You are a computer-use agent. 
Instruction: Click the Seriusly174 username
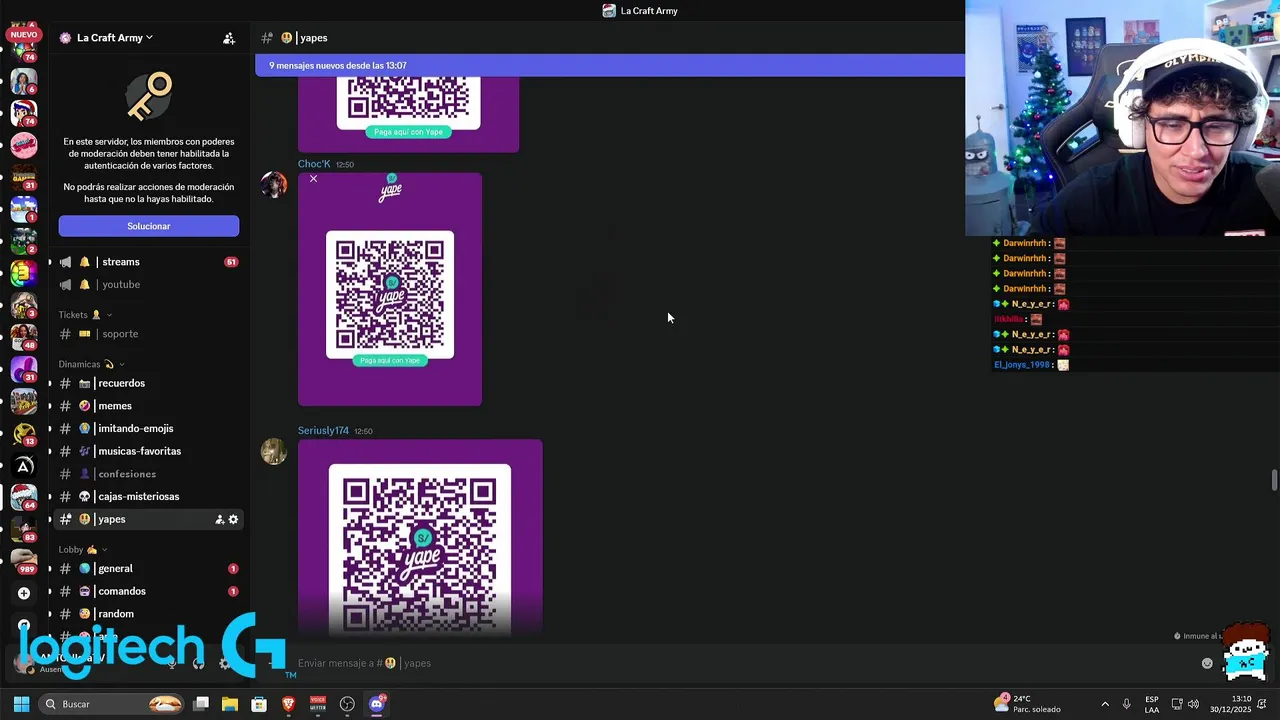pos(323,431)
